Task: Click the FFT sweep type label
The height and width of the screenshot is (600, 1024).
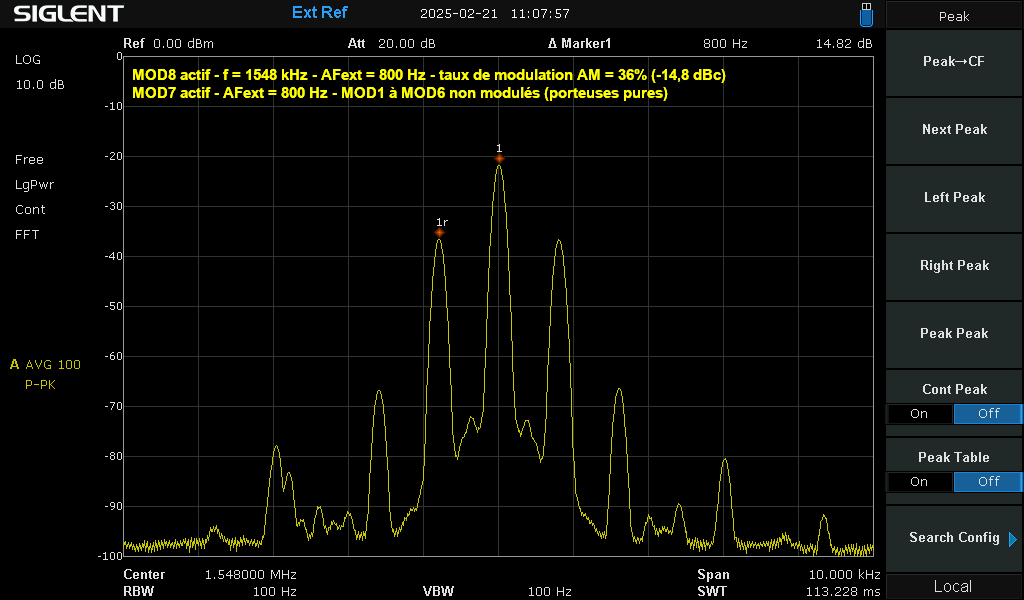Action: pyautogui.click(x=27, y=234)
